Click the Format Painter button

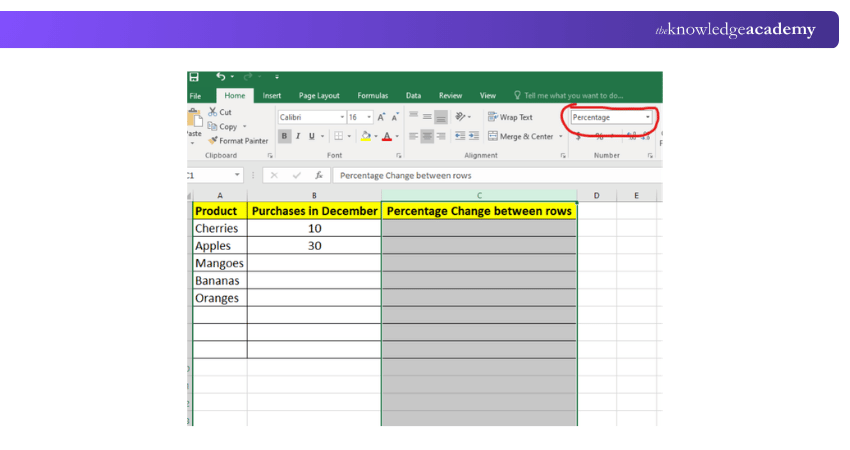(x=238, y=140)
